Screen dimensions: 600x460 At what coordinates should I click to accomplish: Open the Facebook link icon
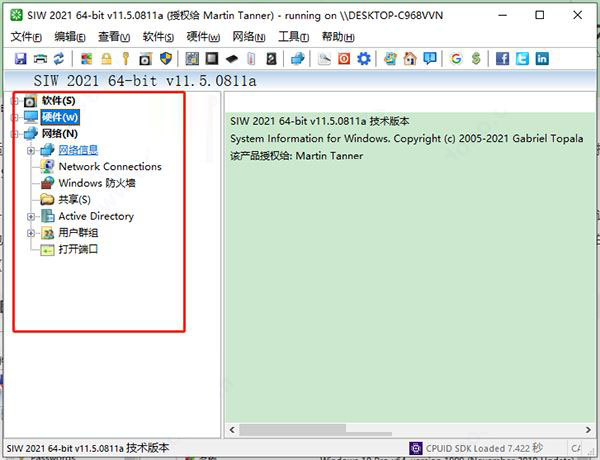(x=502, y=59)
